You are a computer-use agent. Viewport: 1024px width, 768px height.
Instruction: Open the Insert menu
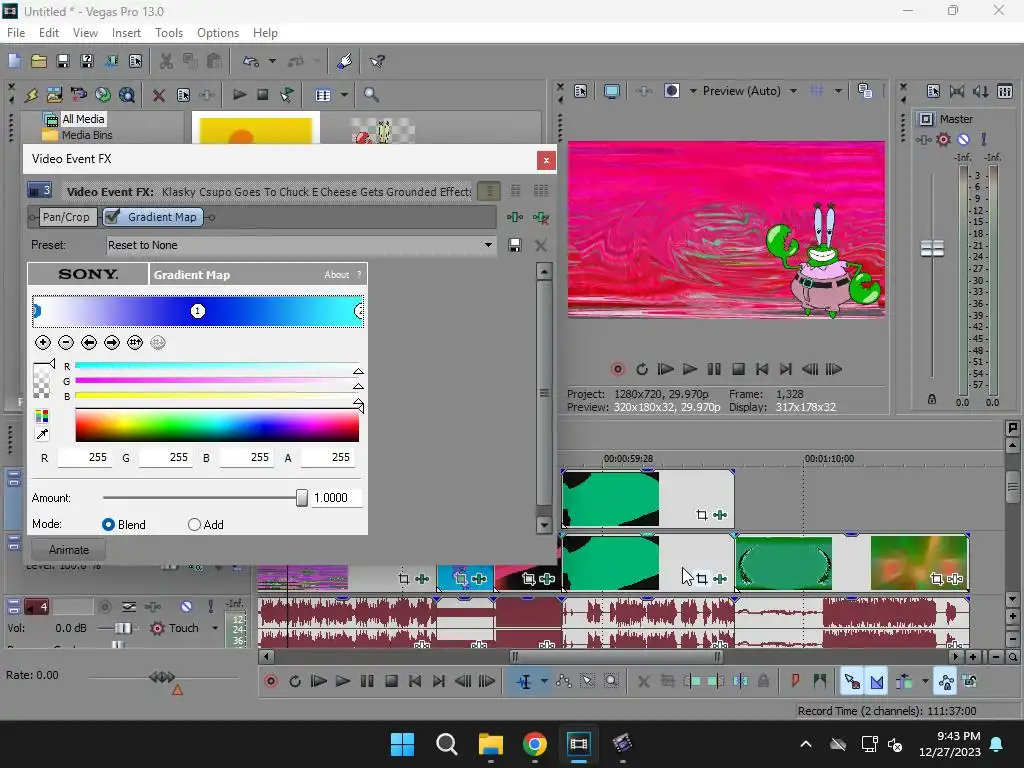pos(126,33)
